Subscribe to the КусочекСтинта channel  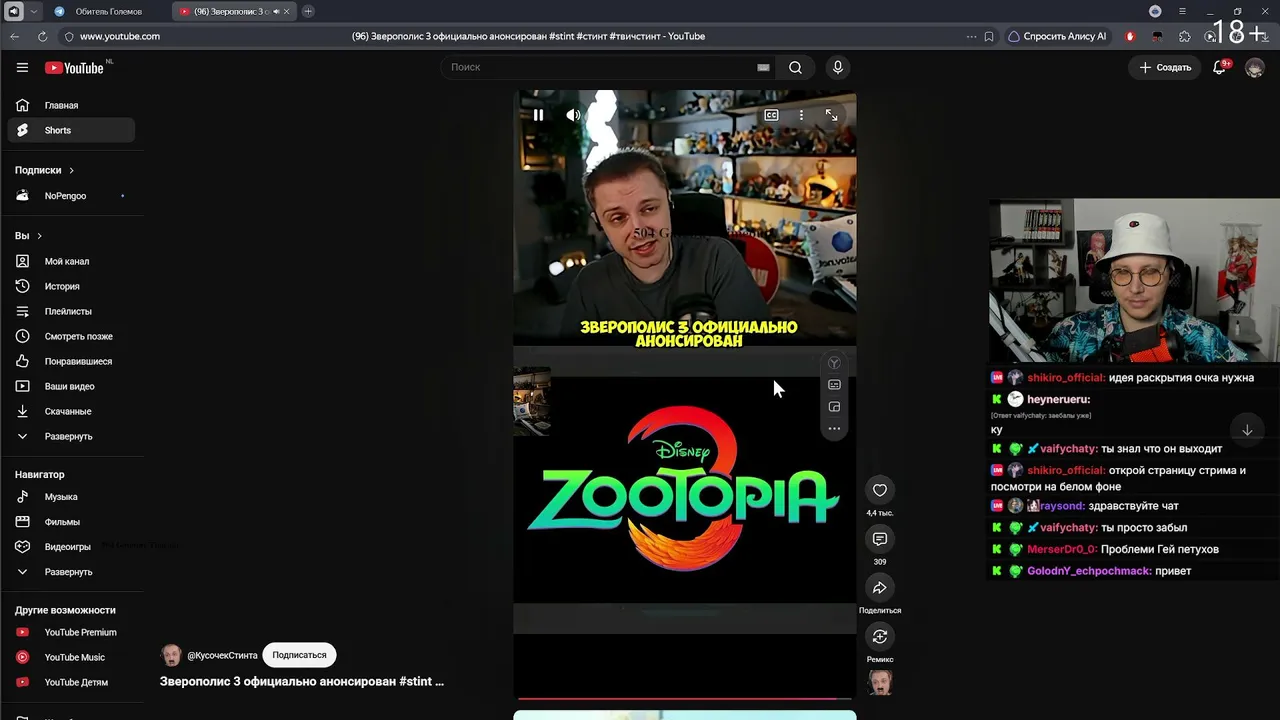[299, 655]
